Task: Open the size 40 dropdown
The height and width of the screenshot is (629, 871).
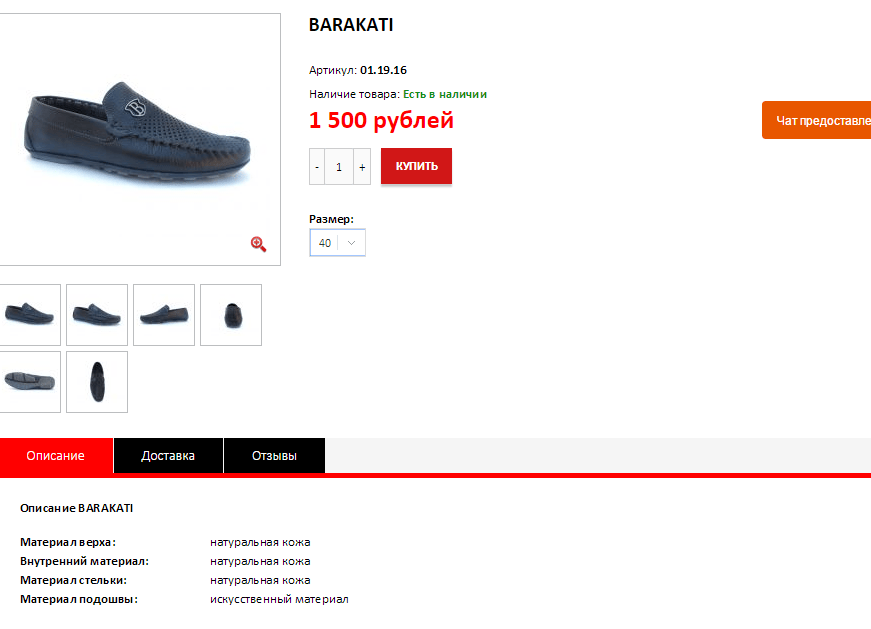Action: (337, 243)
